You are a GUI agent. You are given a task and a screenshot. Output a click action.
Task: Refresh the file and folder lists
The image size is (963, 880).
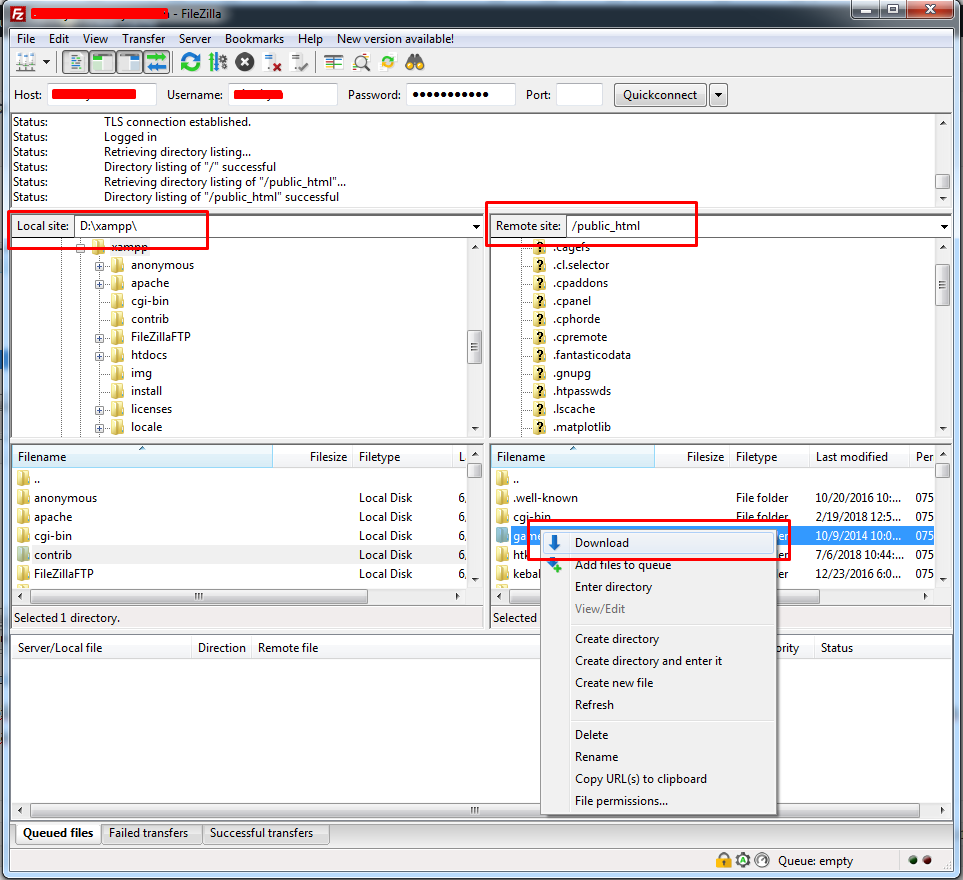pyautogui.click(x=190, y=63)
